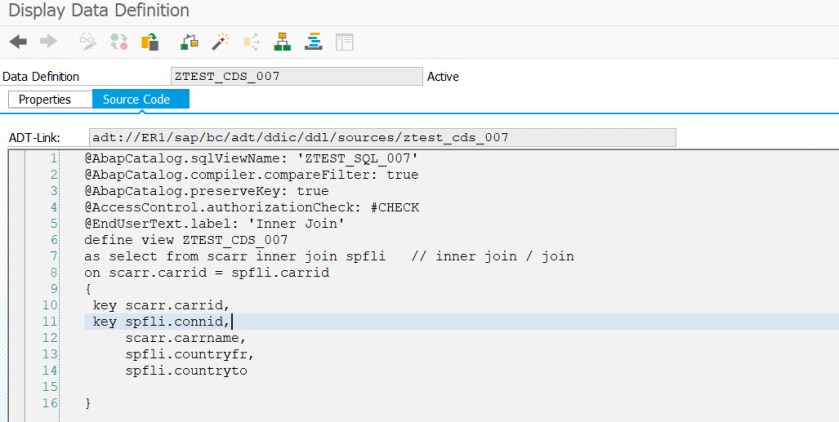Switch to the Properties tab
Image resolution: width=839 pixels, height=422 pixels.
pos(45,99)
